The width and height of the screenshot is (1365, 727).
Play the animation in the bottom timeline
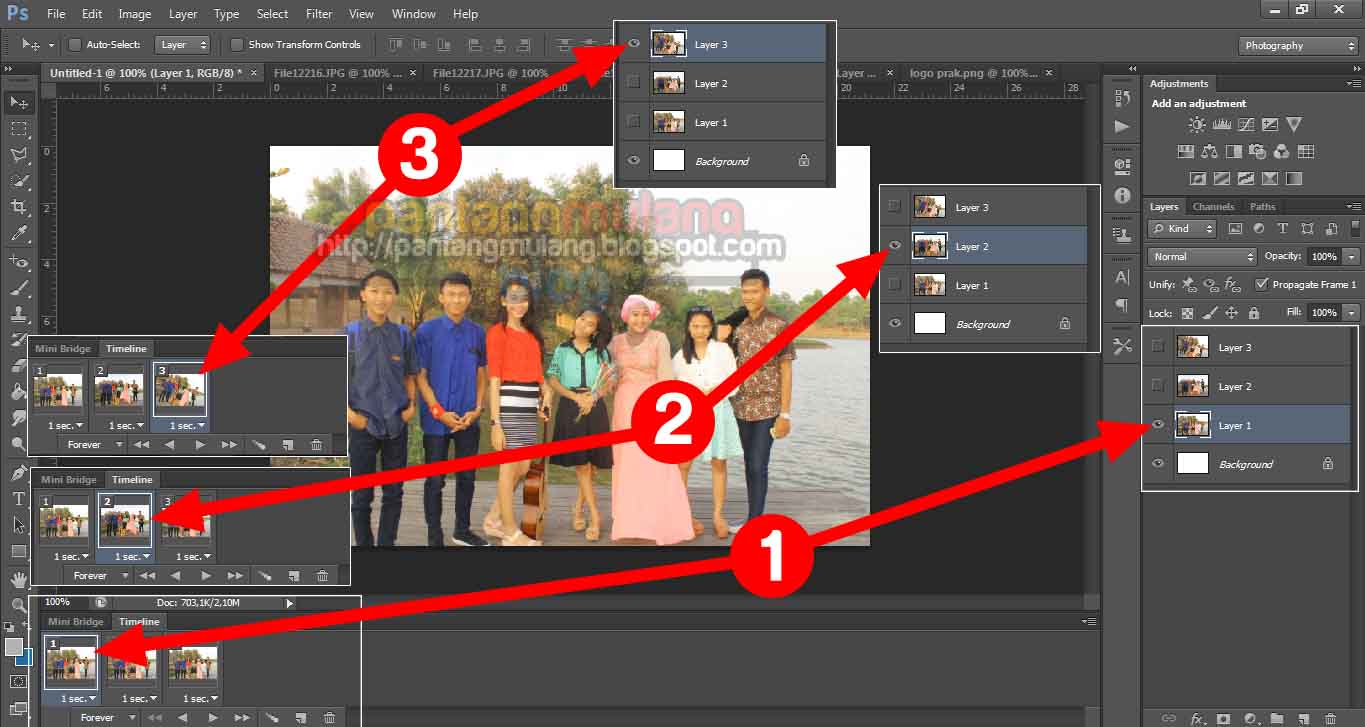coord(212,717)
